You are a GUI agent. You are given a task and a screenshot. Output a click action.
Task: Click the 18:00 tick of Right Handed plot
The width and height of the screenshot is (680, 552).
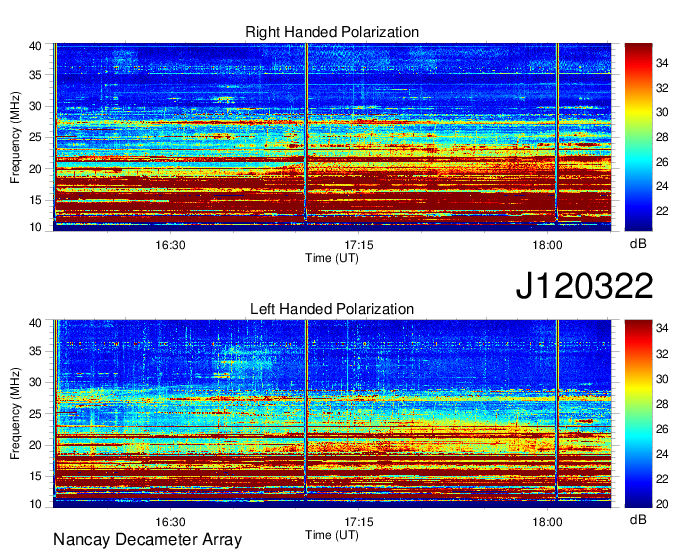click(547, 245)
